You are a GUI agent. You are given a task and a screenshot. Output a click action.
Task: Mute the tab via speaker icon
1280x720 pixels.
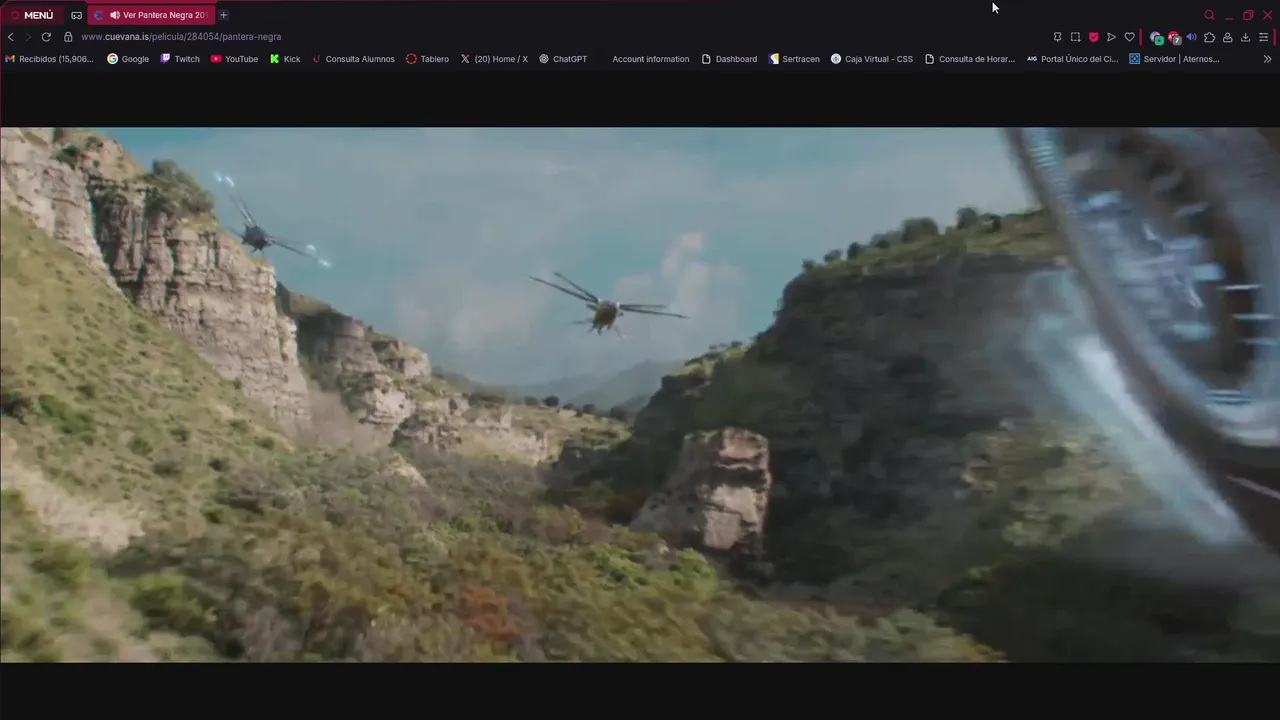click(x=115, y=15)
